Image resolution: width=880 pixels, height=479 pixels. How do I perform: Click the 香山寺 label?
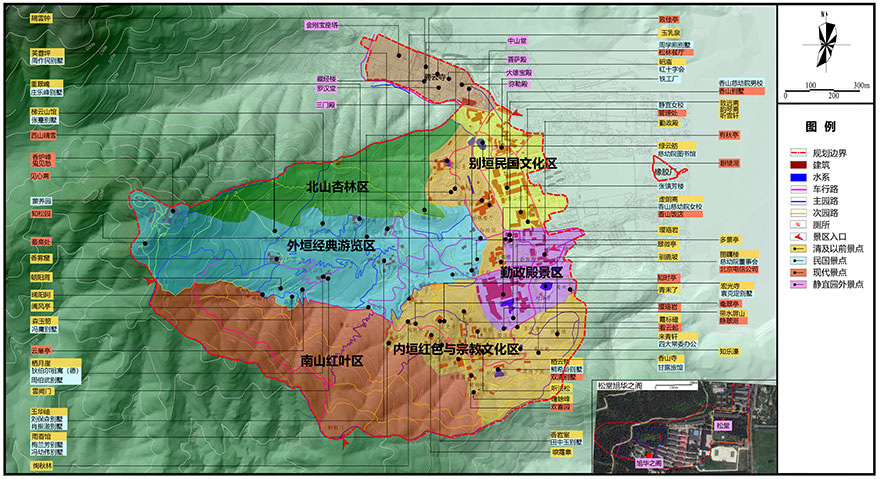click(x=668, y=357)
